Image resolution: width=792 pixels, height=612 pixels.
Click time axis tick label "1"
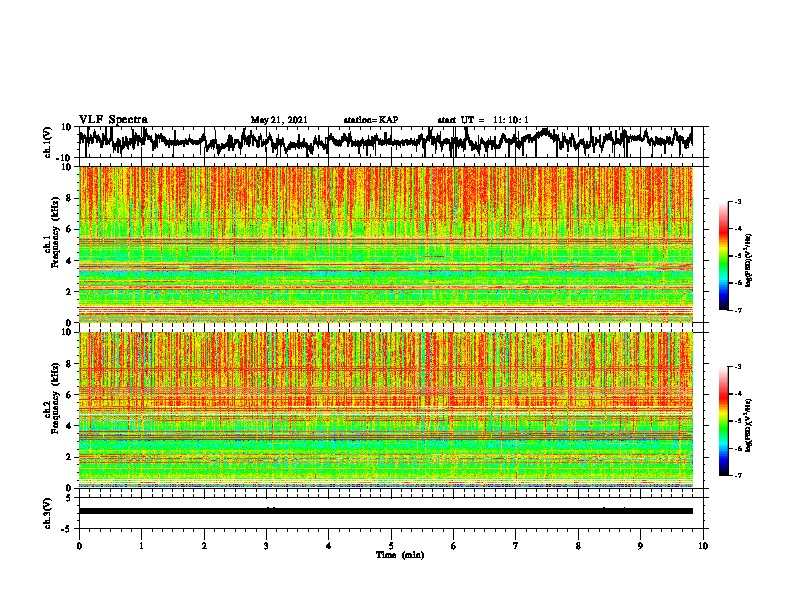[x=141, y=546]
